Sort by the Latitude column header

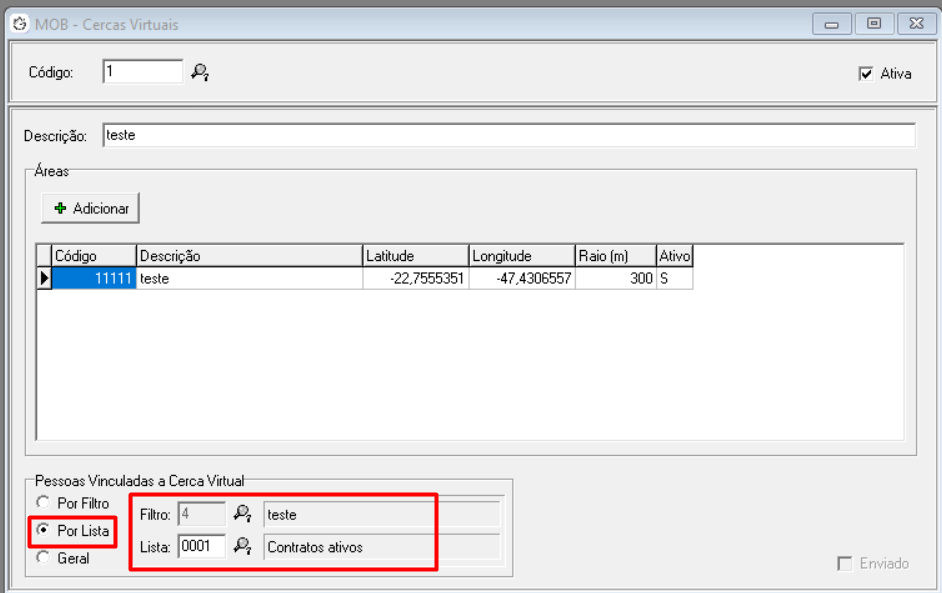click(415, 256)
